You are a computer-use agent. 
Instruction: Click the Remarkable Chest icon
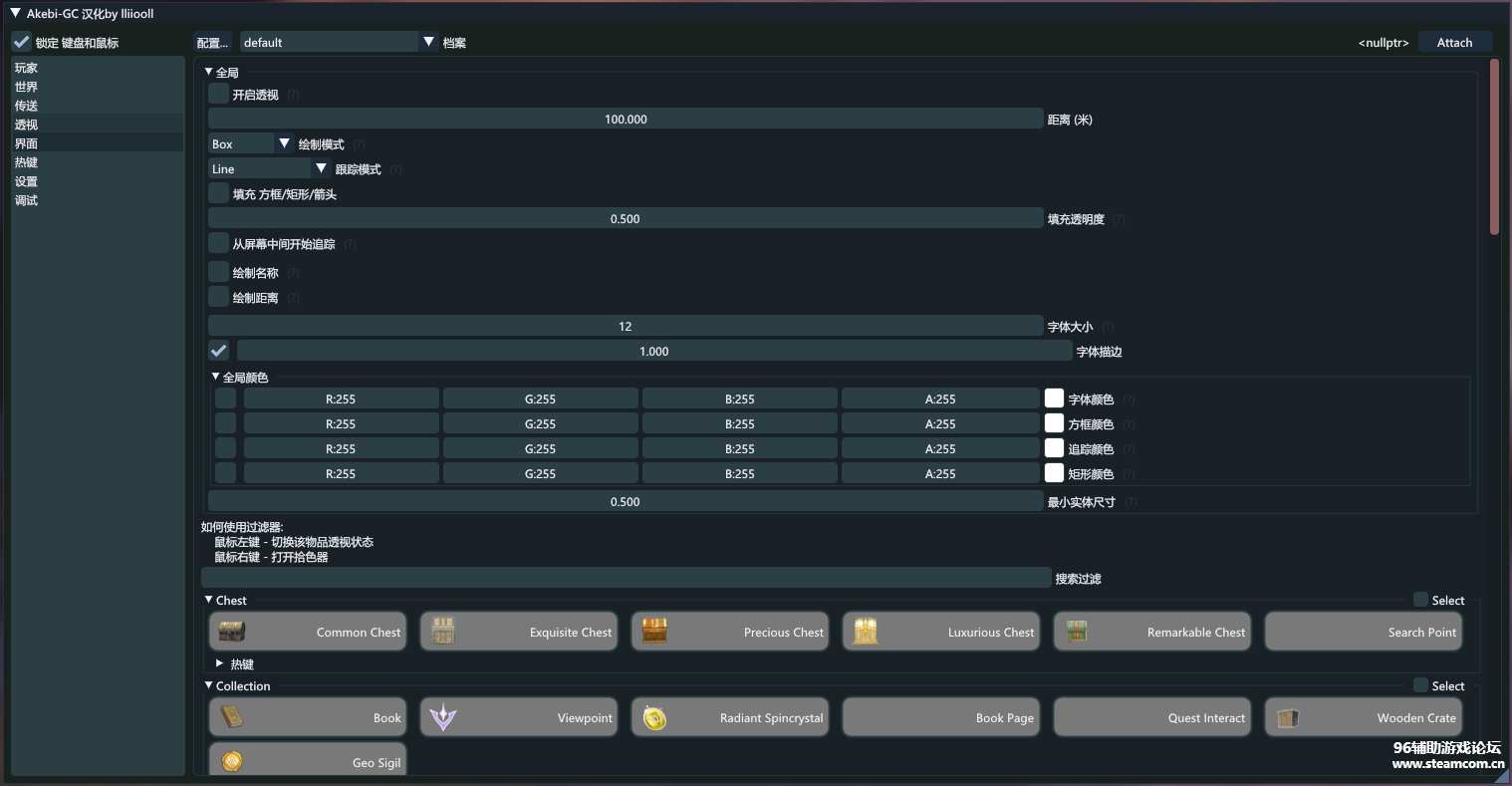pos(1077,632)
